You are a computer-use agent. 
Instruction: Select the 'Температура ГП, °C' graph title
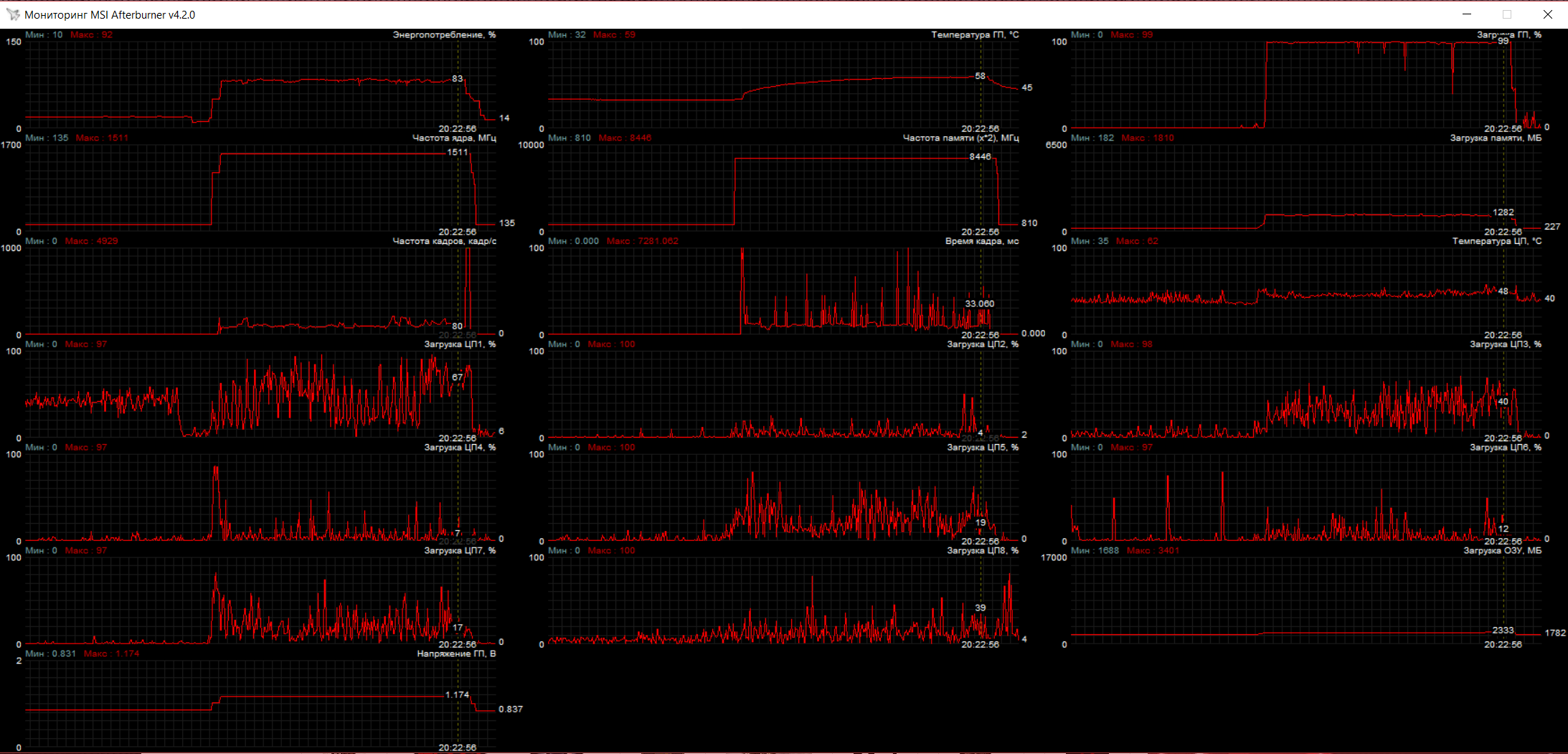click(975, 34)
